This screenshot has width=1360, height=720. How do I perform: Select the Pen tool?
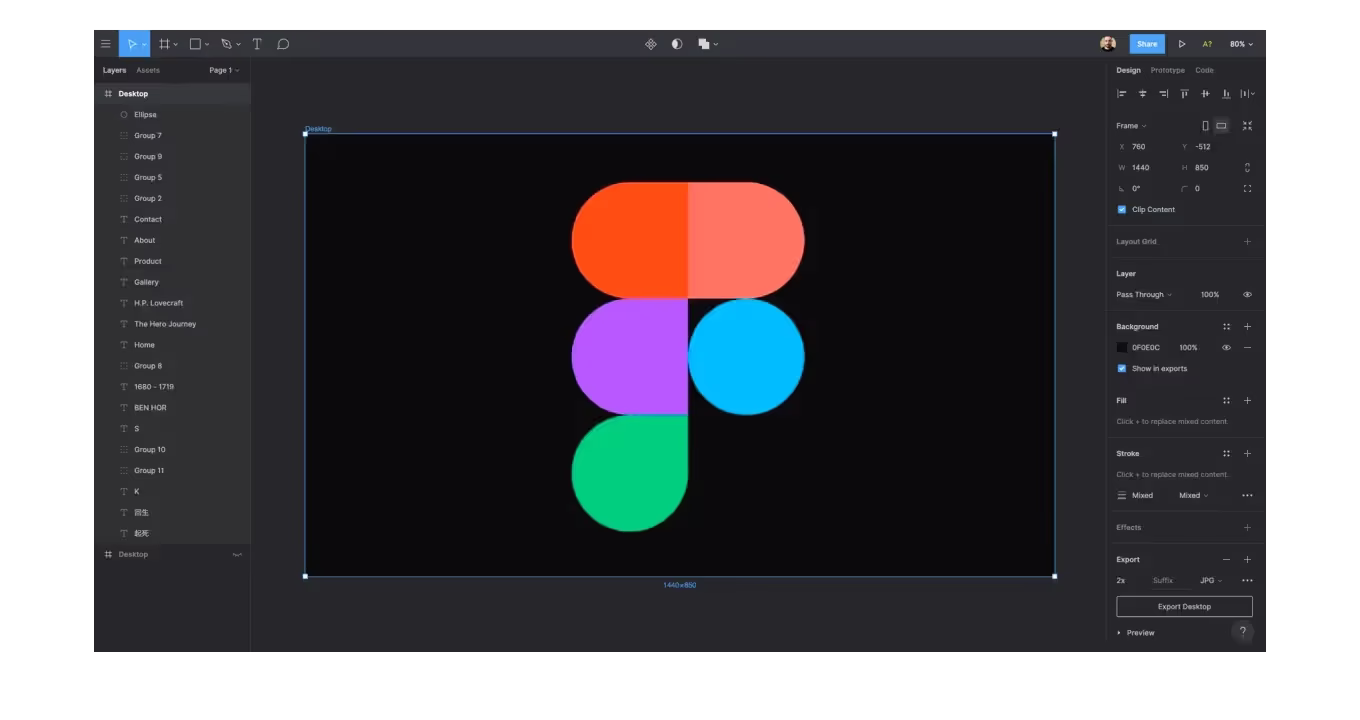[226, 44]
